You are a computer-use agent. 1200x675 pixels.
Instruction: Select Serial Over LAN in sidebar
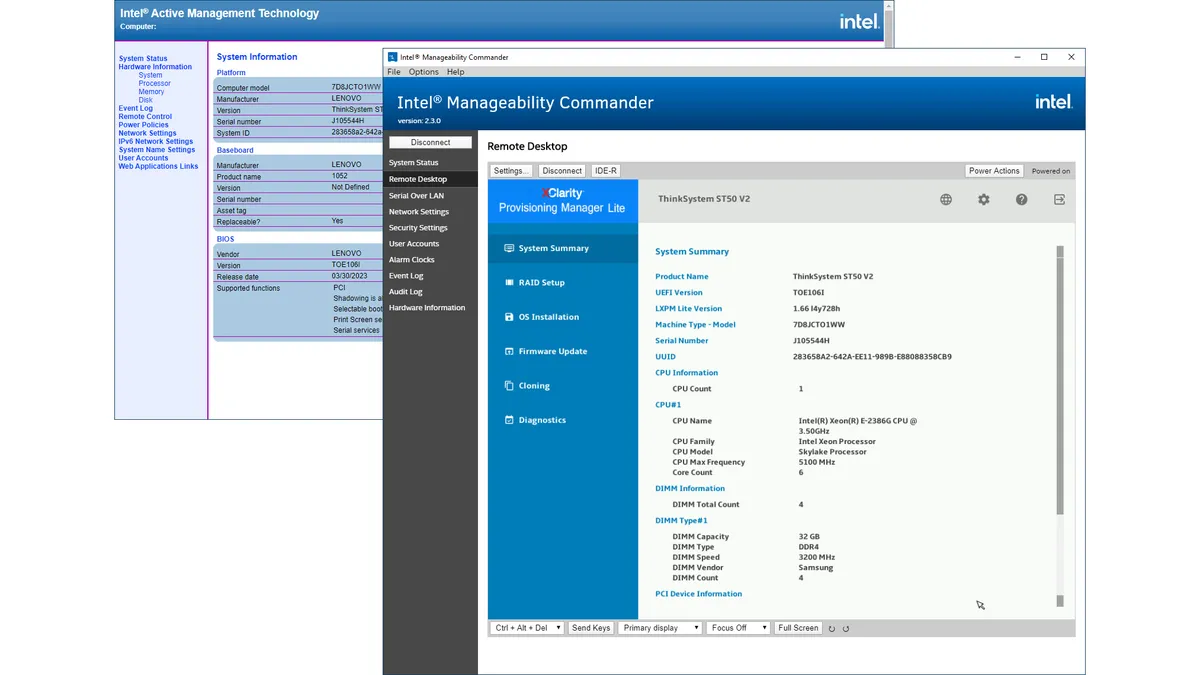click(x=416, y=196)
